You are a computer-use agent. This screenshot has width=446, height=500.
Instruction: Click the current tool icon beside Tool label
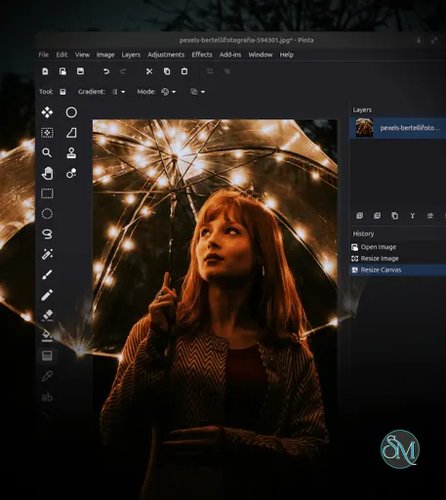(63, 92)
